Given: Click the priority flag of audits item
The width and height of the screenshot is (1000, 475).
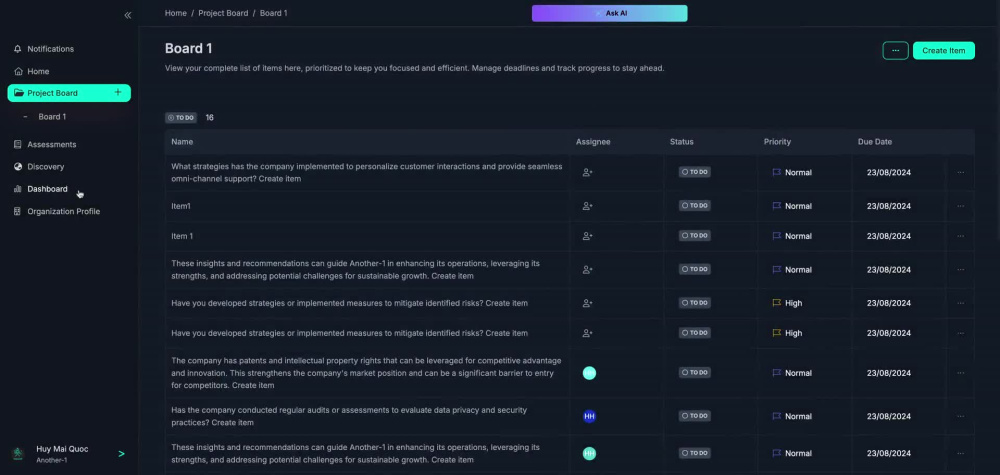Looking at the screenshot, I should coord(777,416).
